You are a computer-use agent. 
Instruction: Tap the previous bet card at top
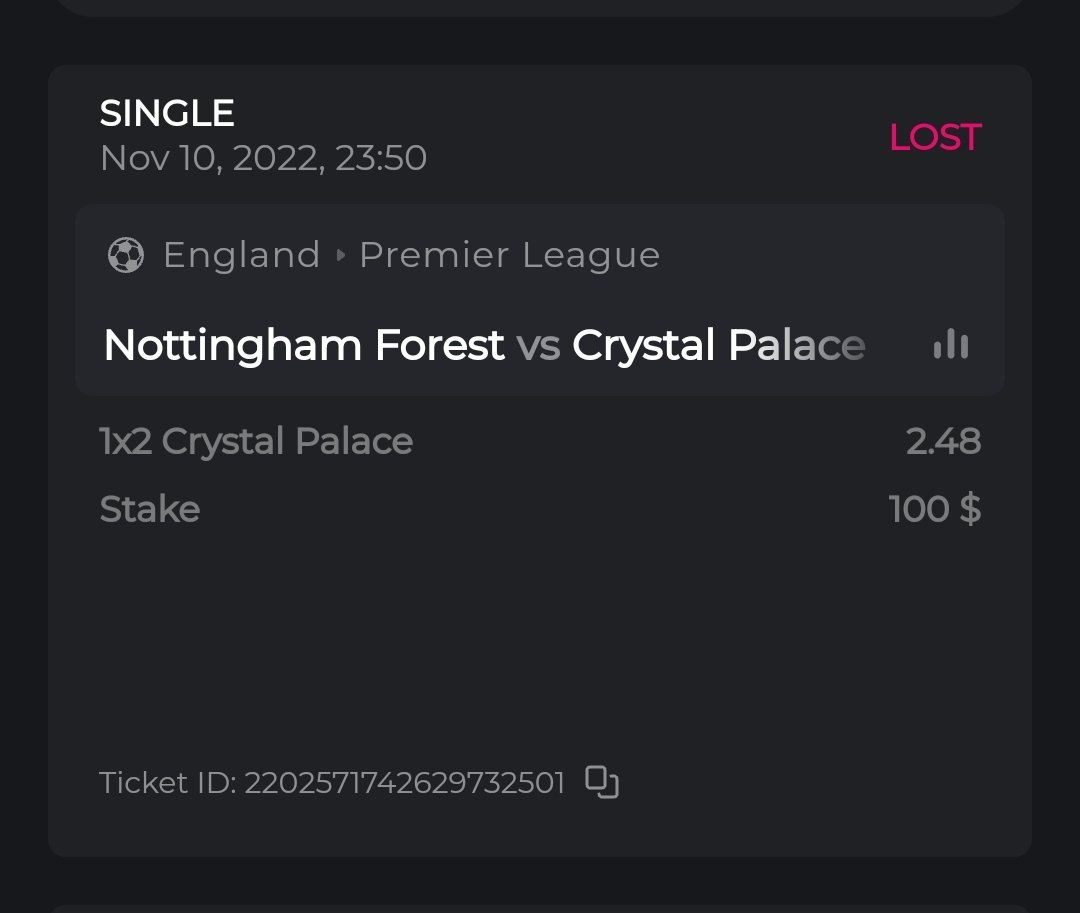click(x=540, y=7)
